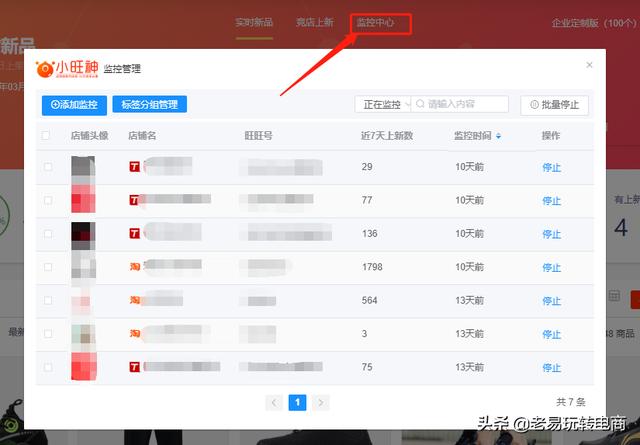
Task: Click the 店铺名 column header
Action: point(142,136)
